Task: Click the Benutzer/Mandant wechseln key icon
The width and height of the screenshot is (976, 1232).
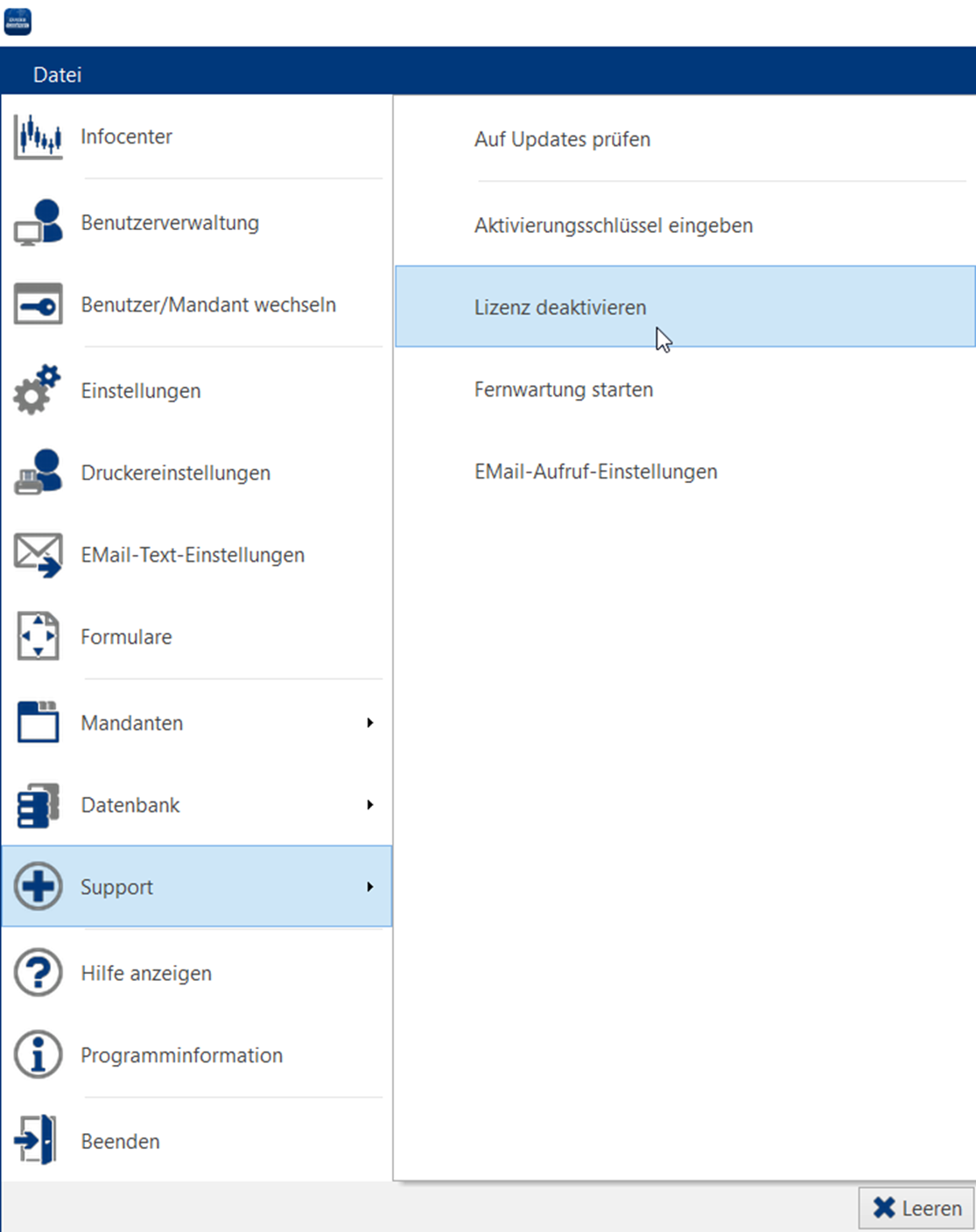Action: (38, 304)
